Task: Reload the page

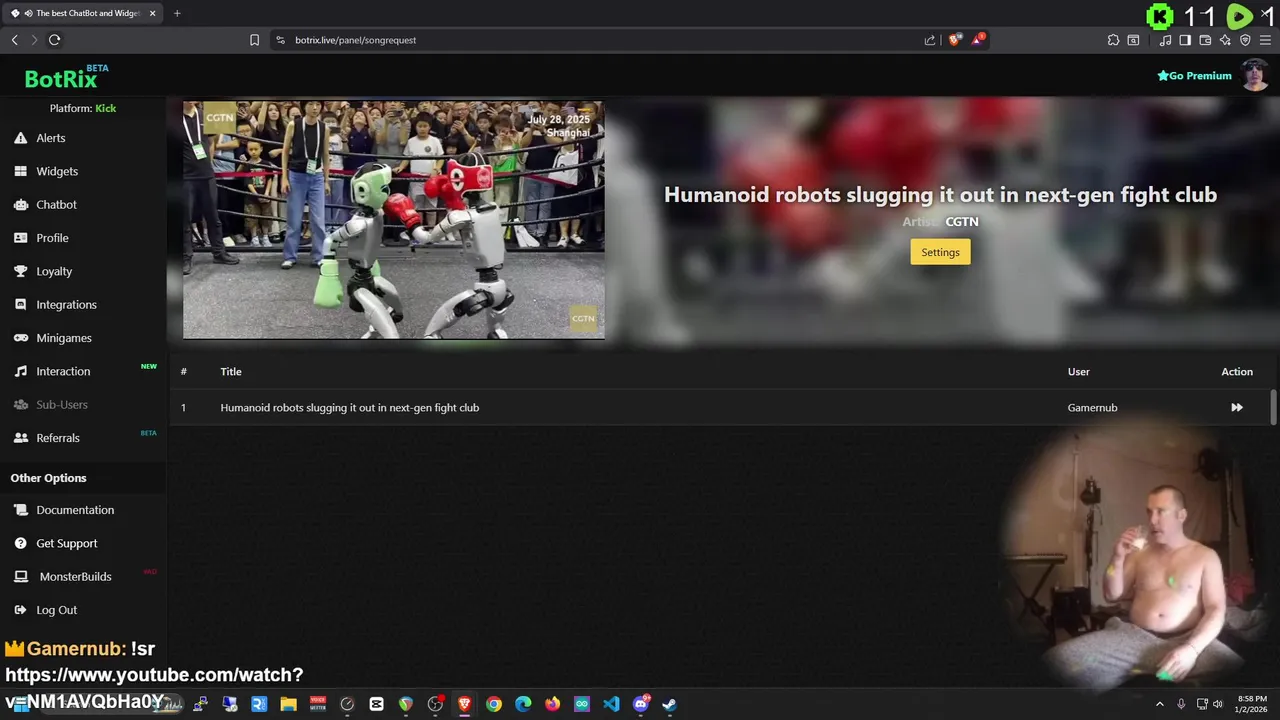Action: [x=54, y=40]
